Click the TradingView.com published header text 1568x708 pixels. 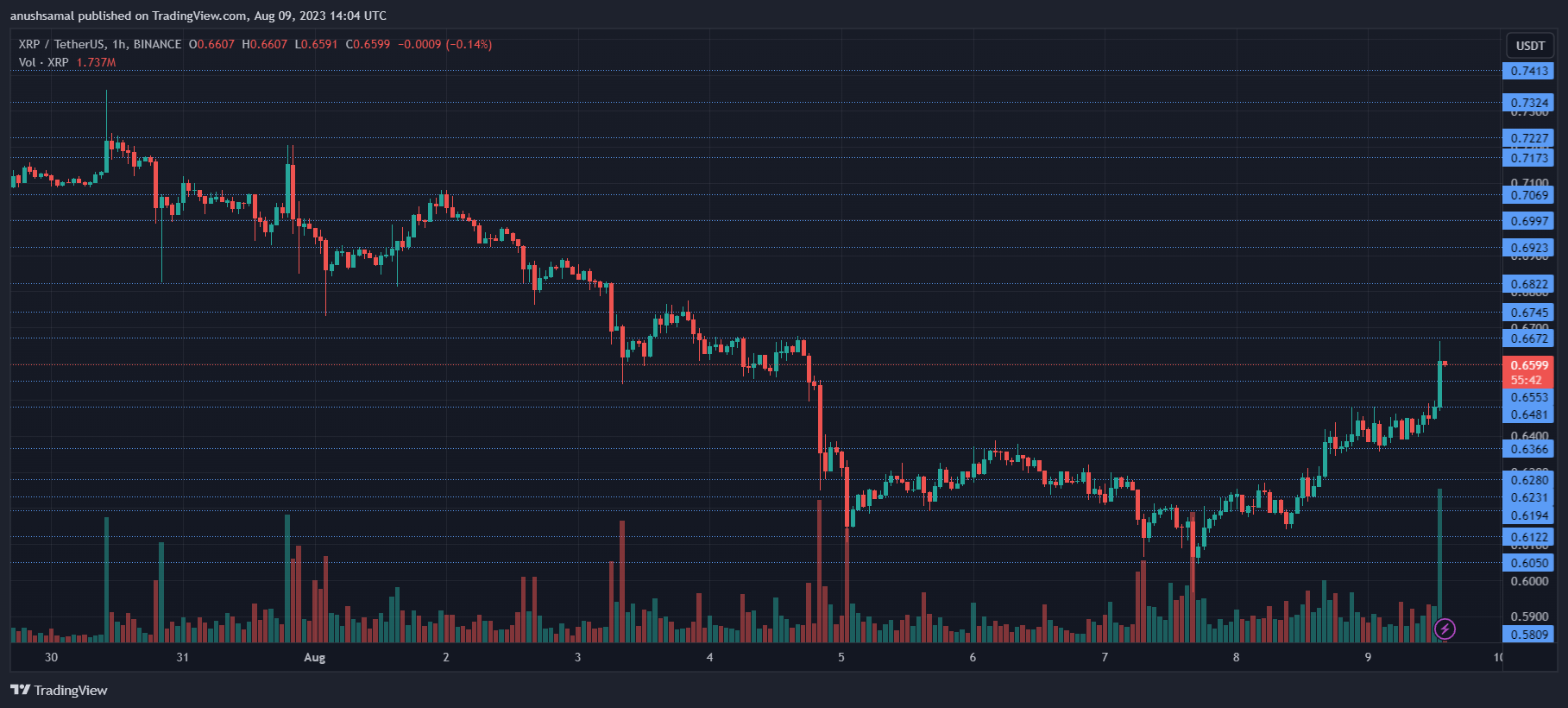point(198,16)
